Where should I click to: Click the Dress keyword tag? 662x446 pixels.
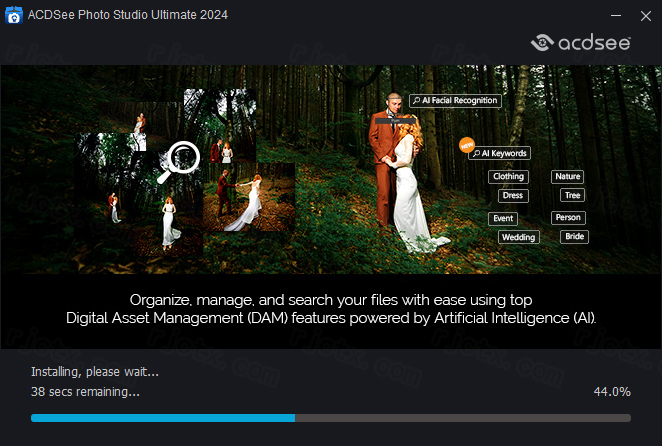[x=512, y=196]
